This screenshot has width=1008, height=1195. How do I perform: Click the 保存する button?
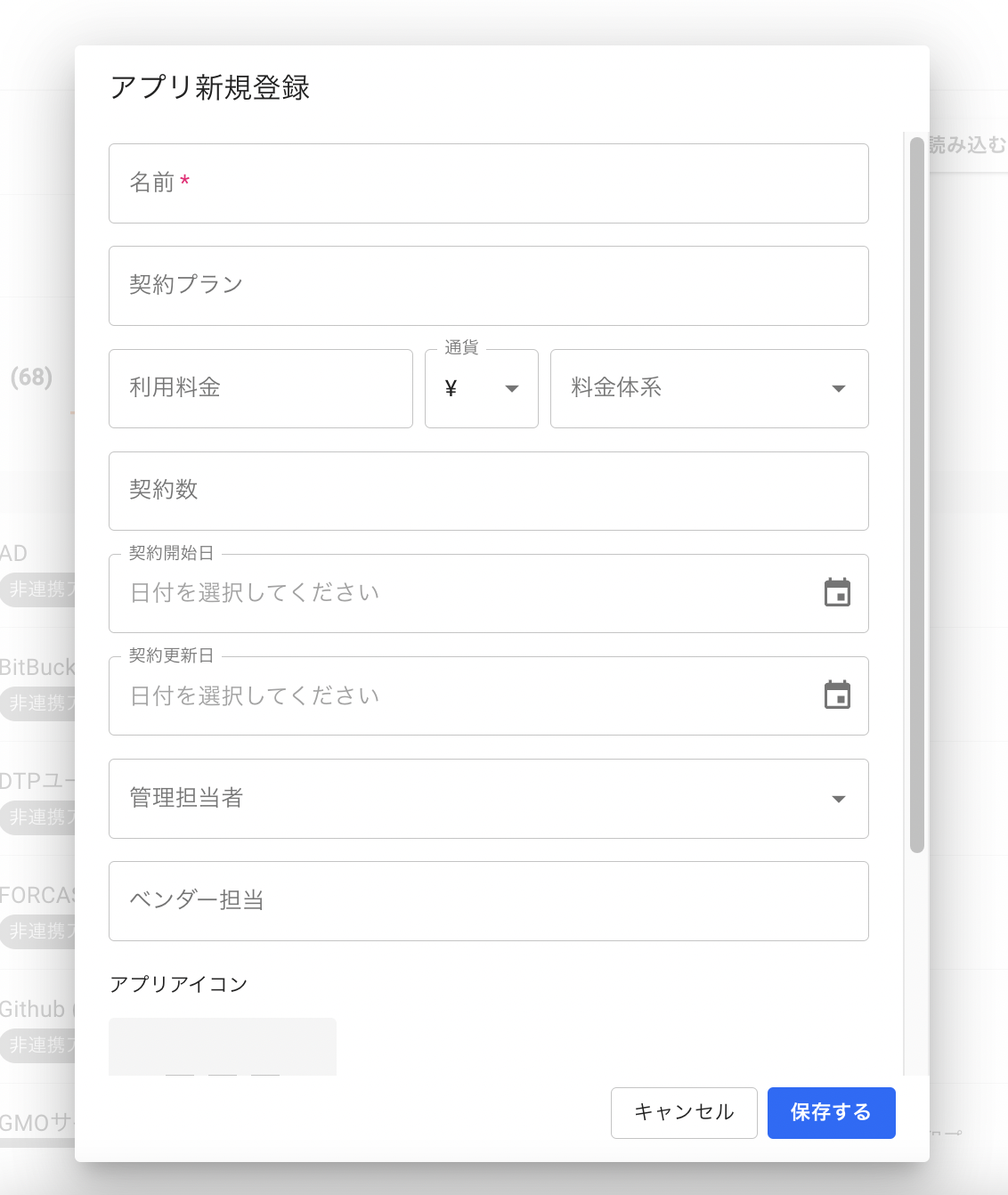pyautogui.click(x=831, y=1112)
